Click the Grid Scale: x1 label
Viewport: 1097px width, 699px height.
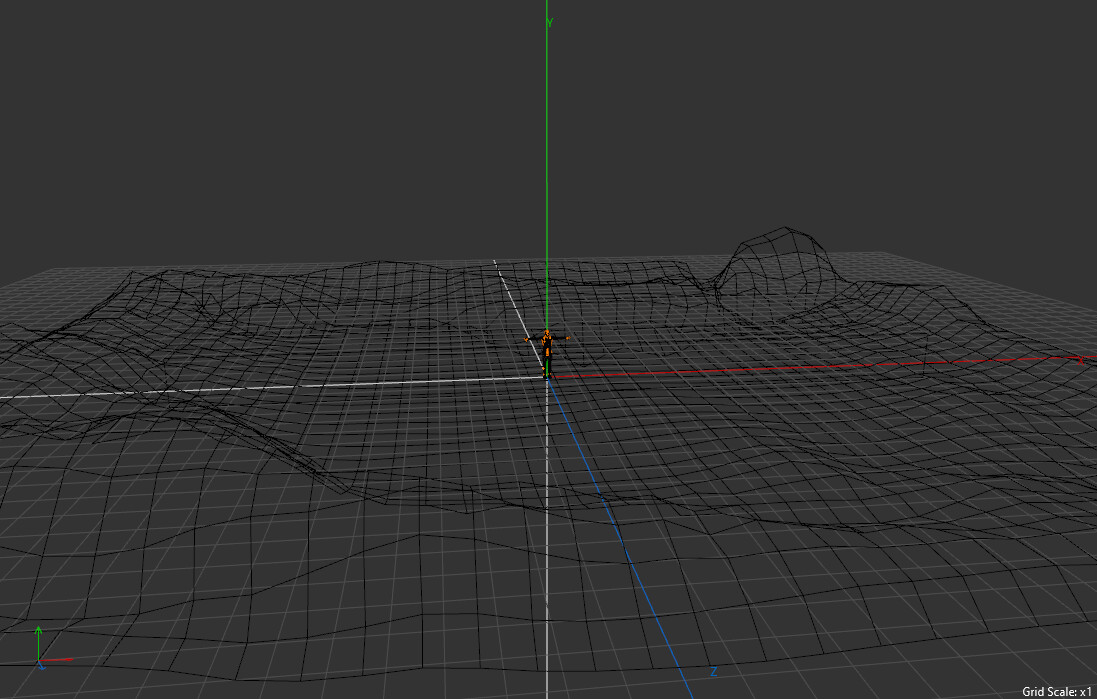pos(1056,691)
